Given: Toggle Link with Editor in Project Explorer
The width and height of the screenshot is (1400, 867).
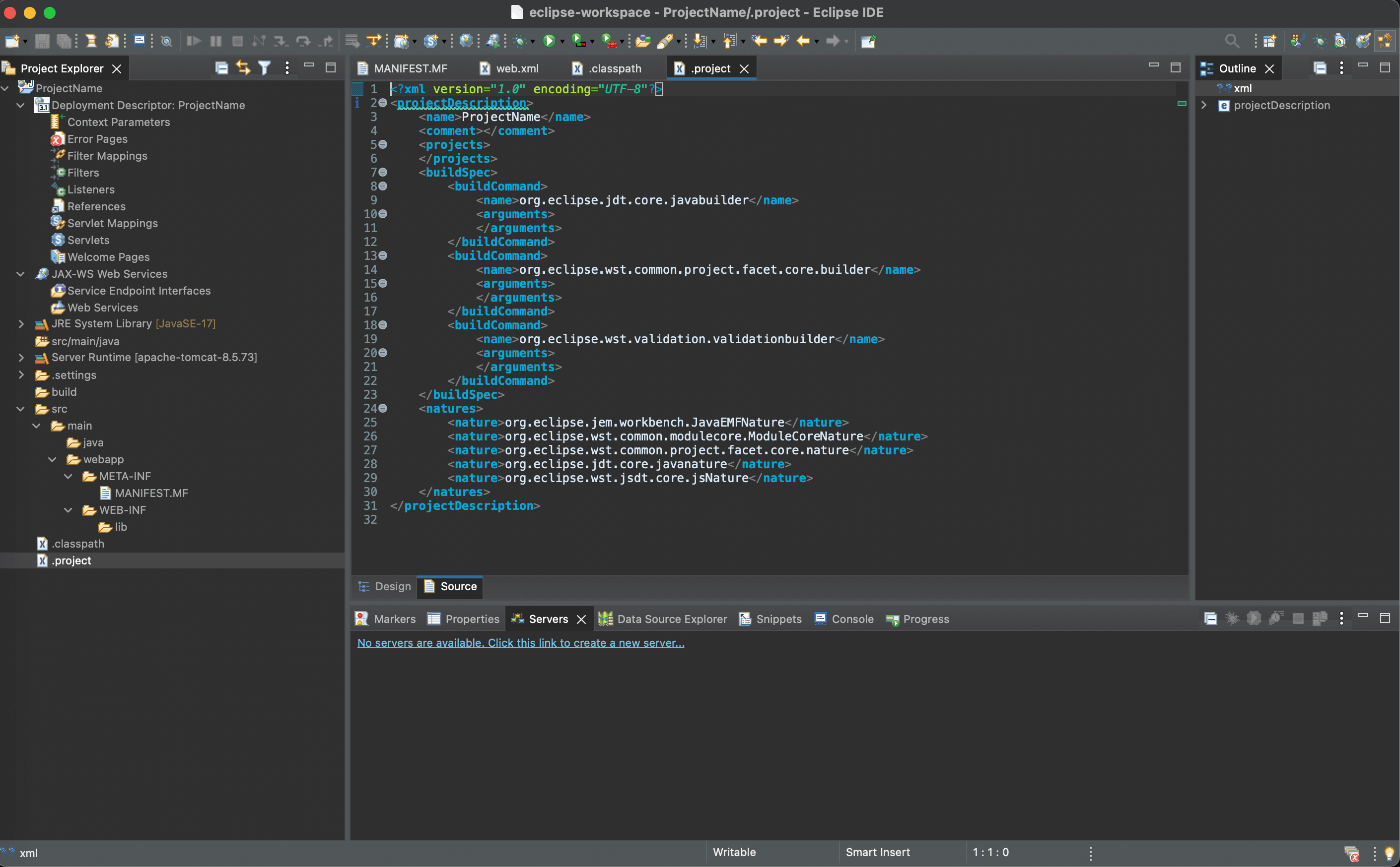Looking at the screenshot, I should tap(243, 68).
